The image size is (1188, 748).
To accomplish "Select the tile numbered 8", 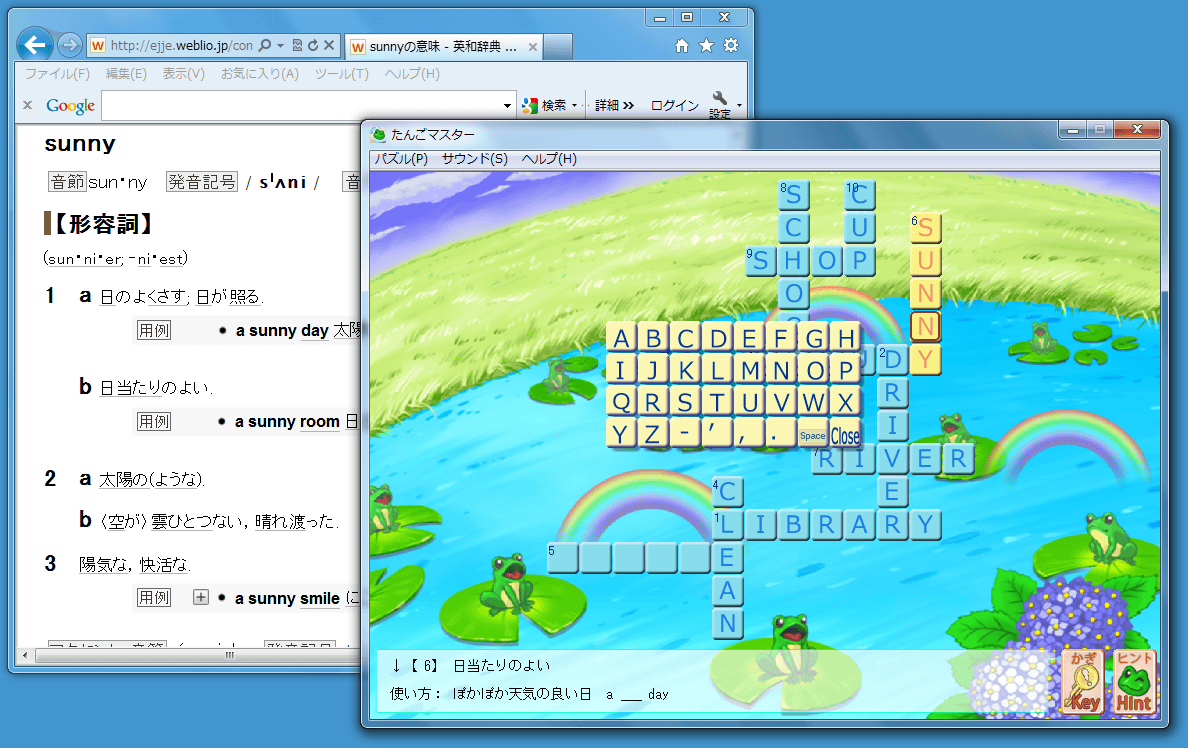I will (x=793, y=195).
